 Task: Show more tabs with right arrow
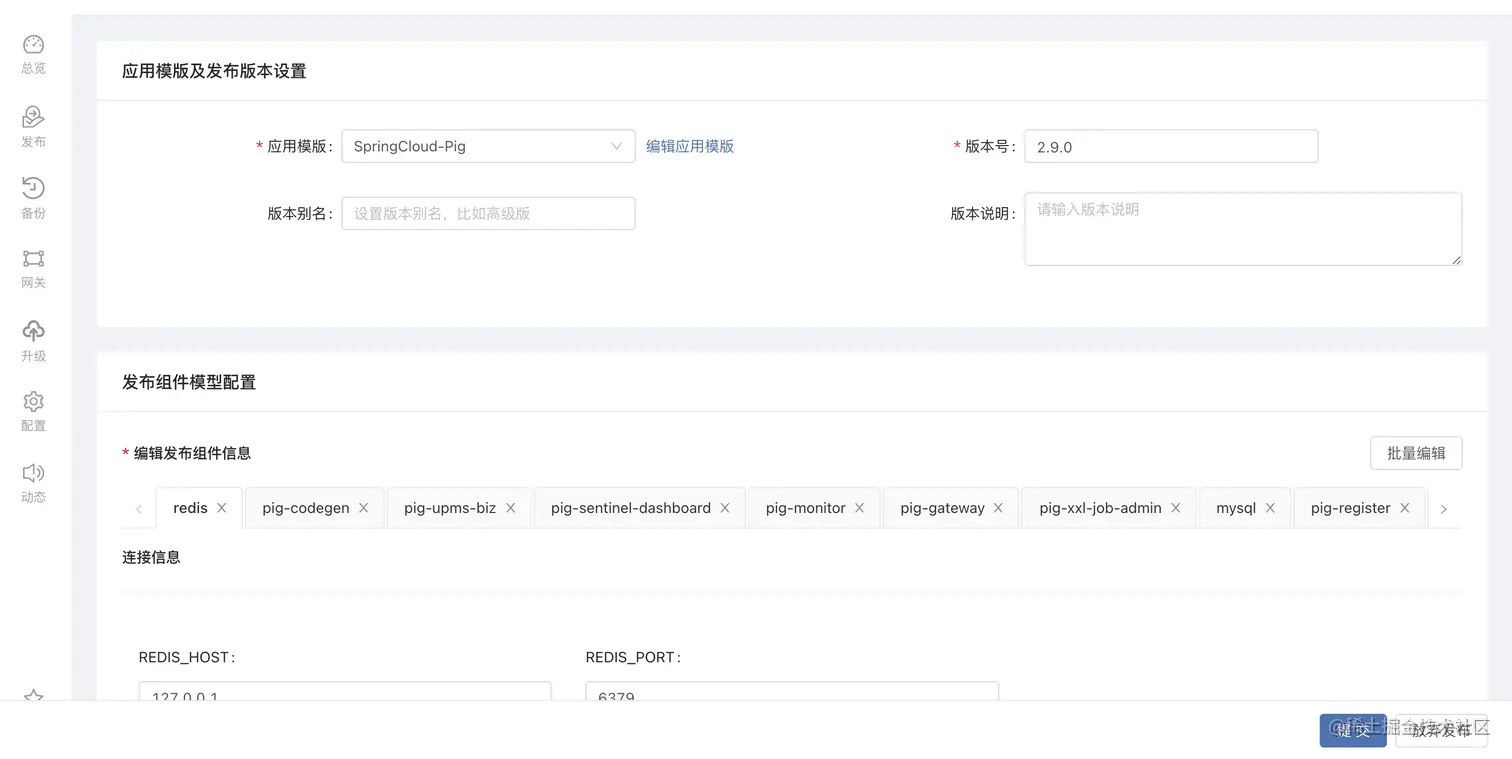tap(1444, 509)
